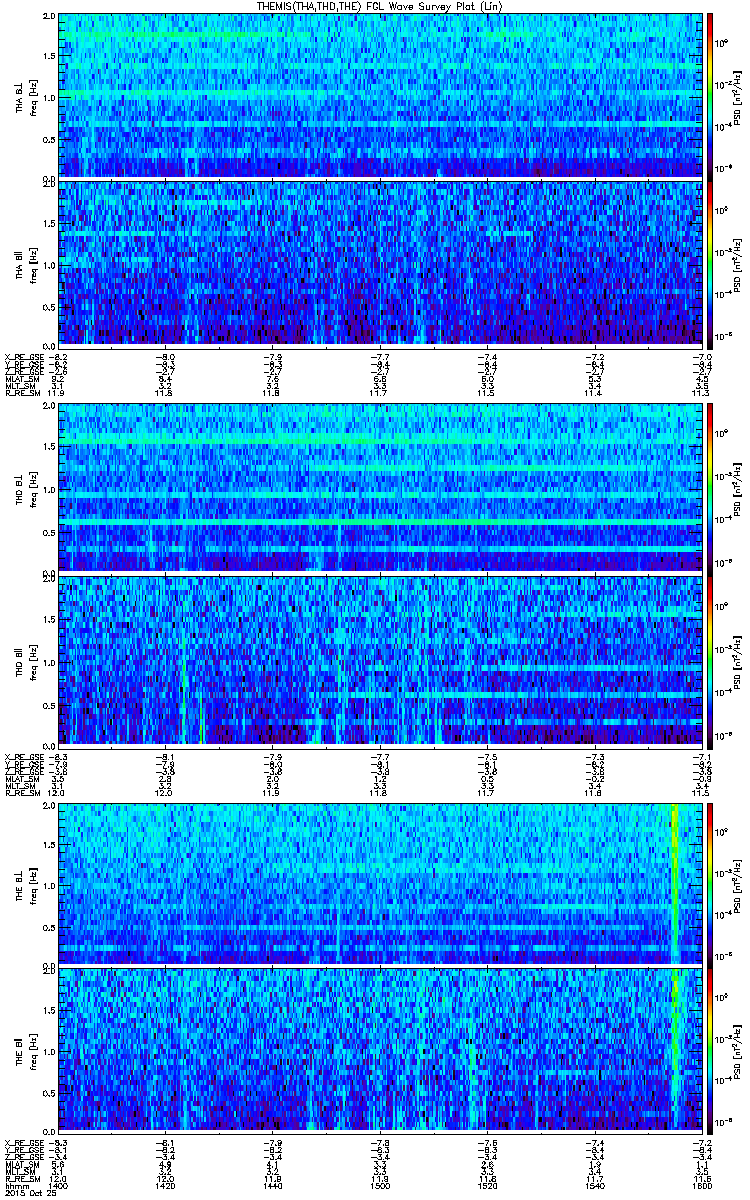Click the '1540' time tick label
Viewport: 750px width, 1200px height.
pos(595,1185)
